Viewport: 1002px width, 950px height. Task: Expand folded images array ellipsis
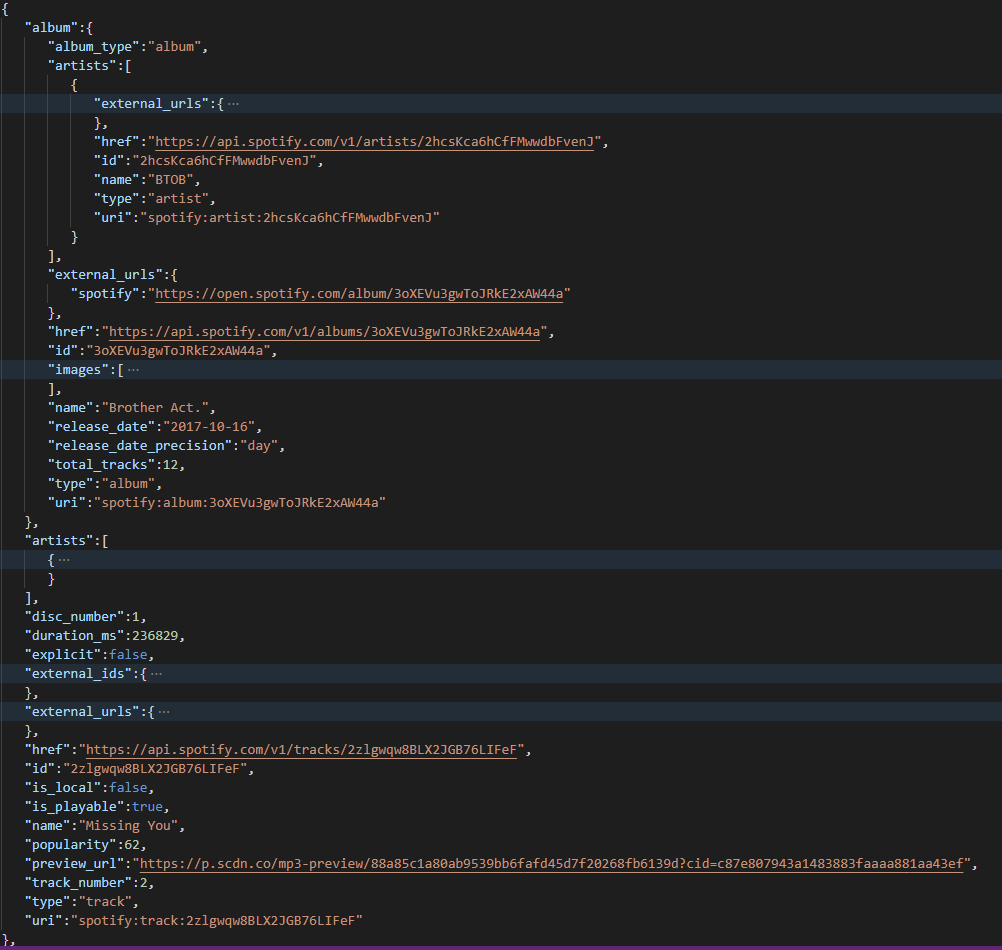(x=133, y=370)
